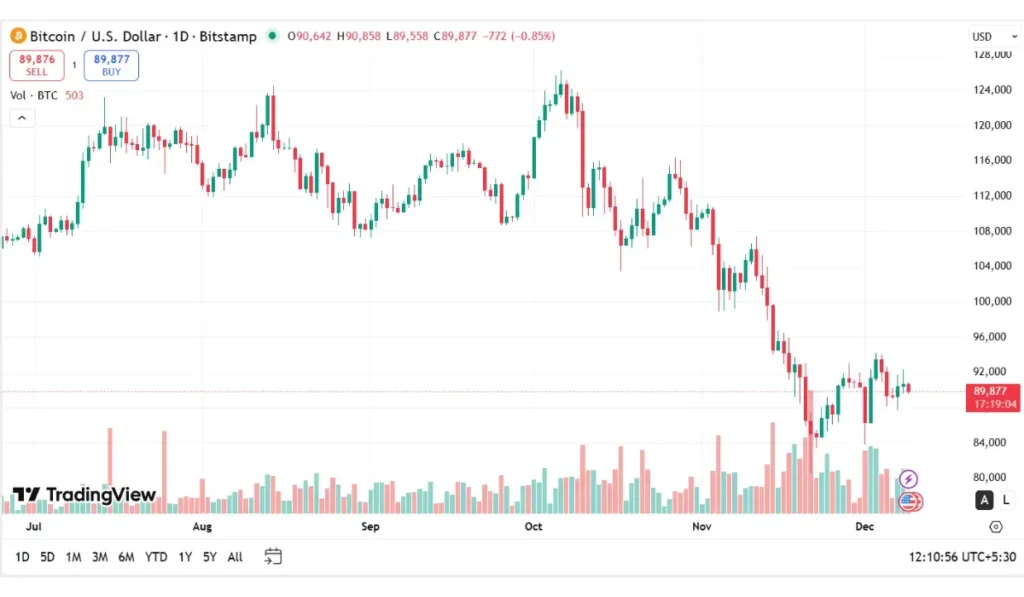Image resolution: width=1024 pixels, height=597 pixels.
Task: Select the All time range
Action: (234, 557)
